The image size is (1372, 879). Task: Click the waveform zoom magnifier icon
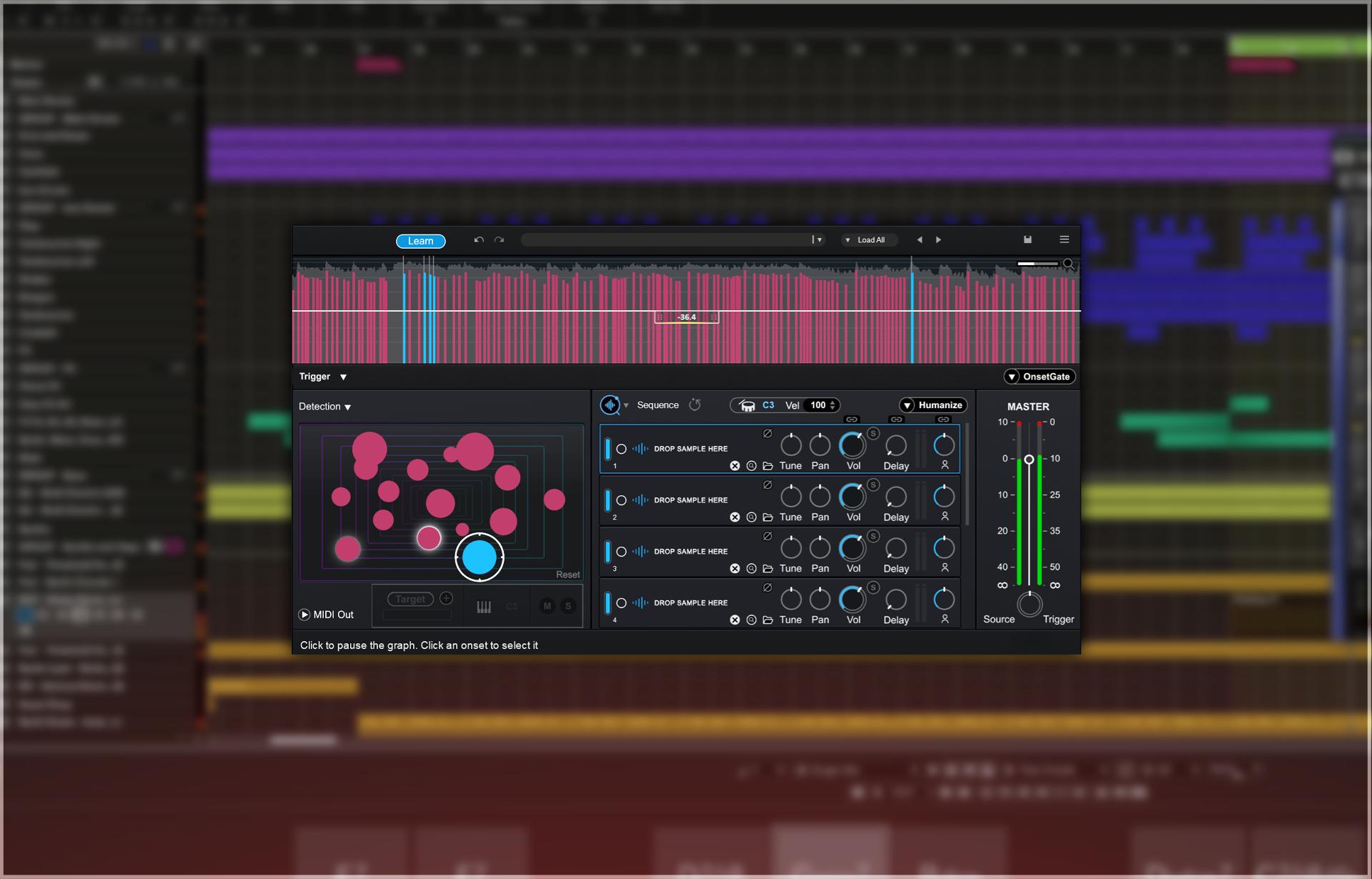tap(1068, 264)
